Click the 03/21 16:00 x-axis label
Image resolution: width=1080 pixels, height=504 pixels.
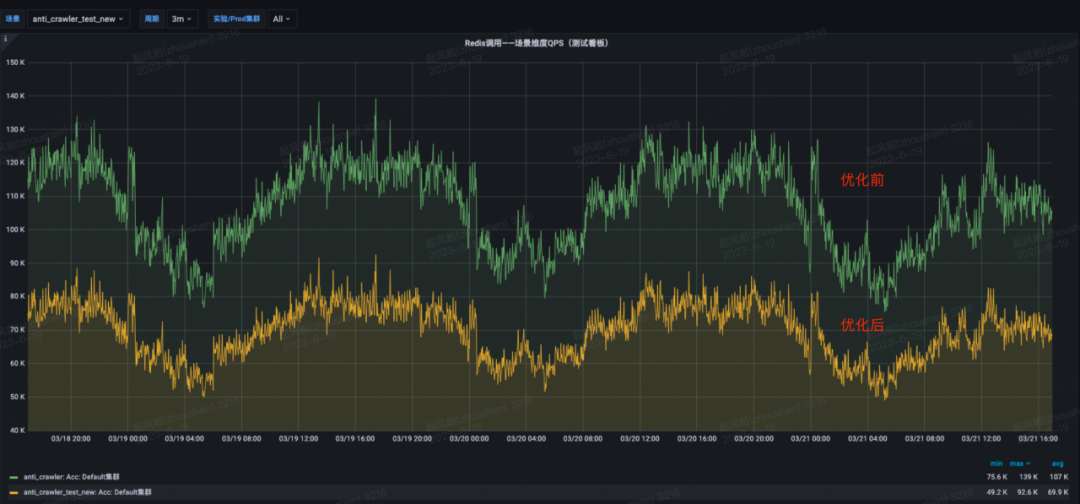[x=1037, y=438]
